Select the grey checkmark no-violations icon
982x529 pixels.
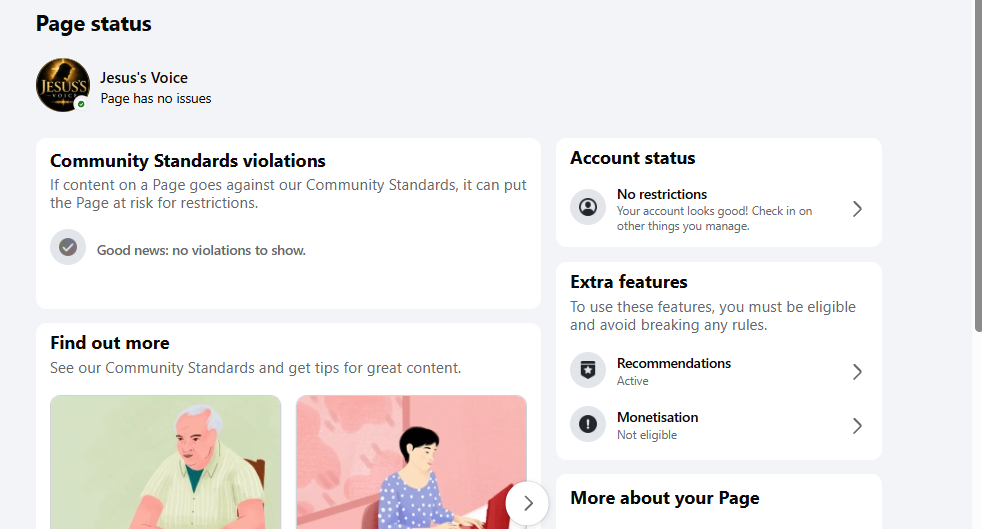point(68,247)
